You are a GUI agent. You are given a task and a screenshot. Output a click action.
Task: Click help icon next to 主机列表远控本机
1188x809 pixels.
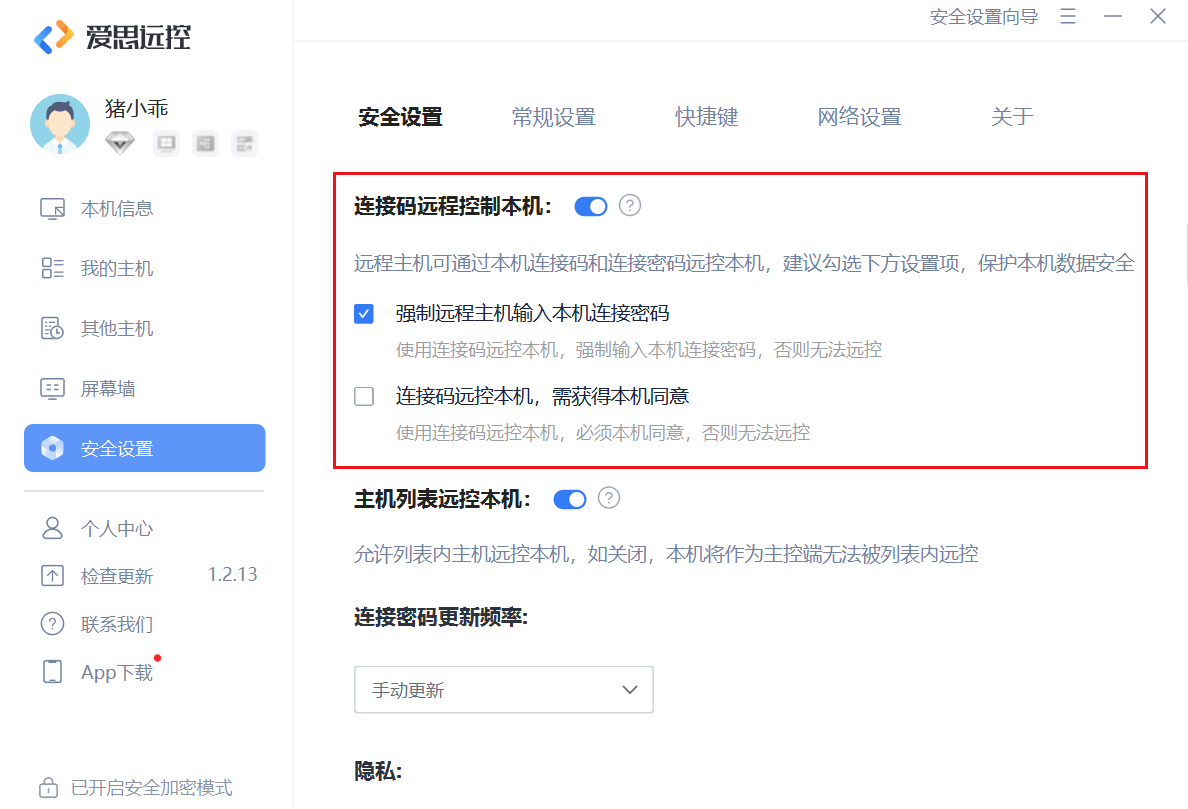click(x=609, y=498)
